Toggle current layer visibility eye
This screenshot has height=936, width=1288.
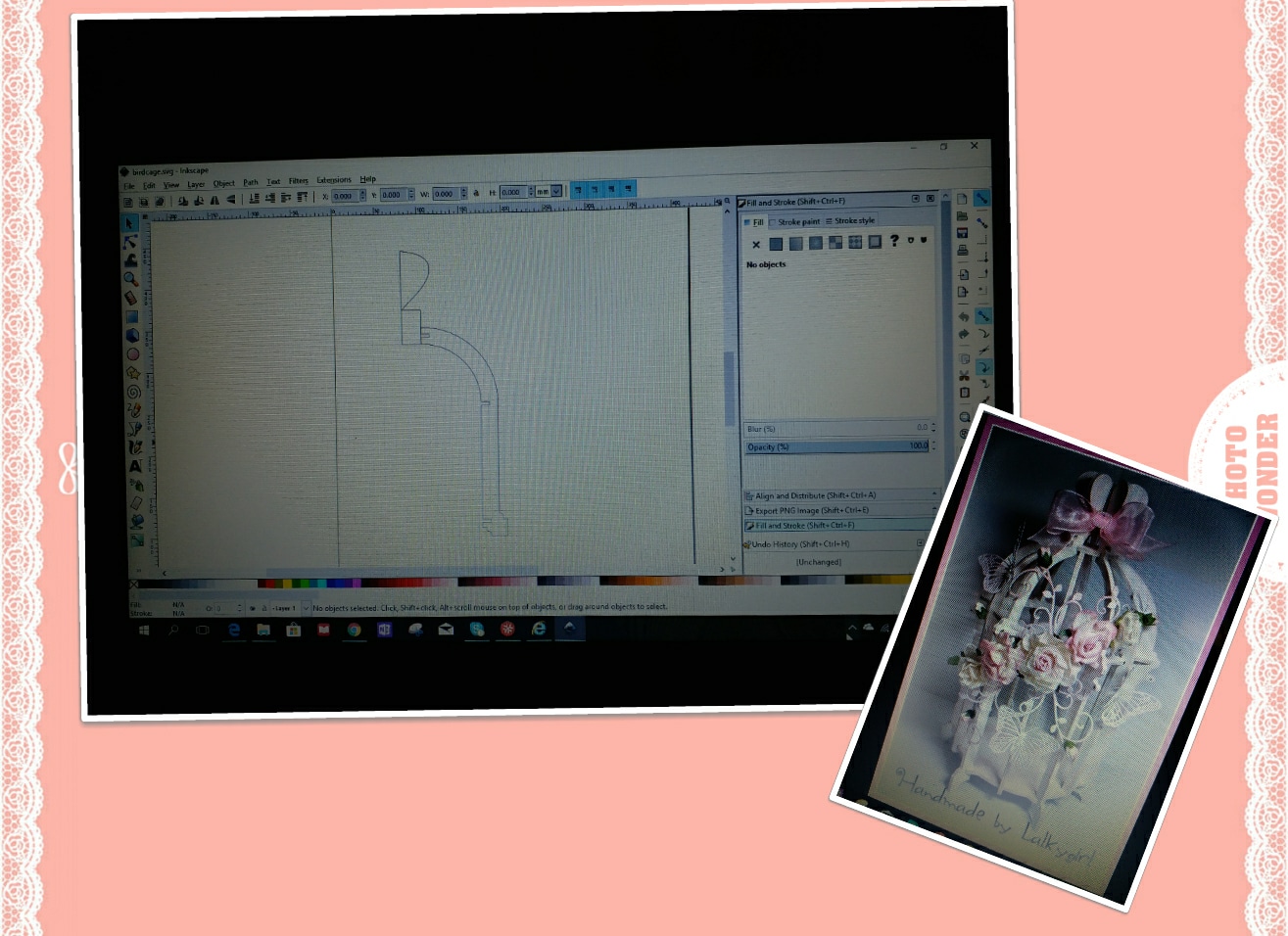(253, 608)
